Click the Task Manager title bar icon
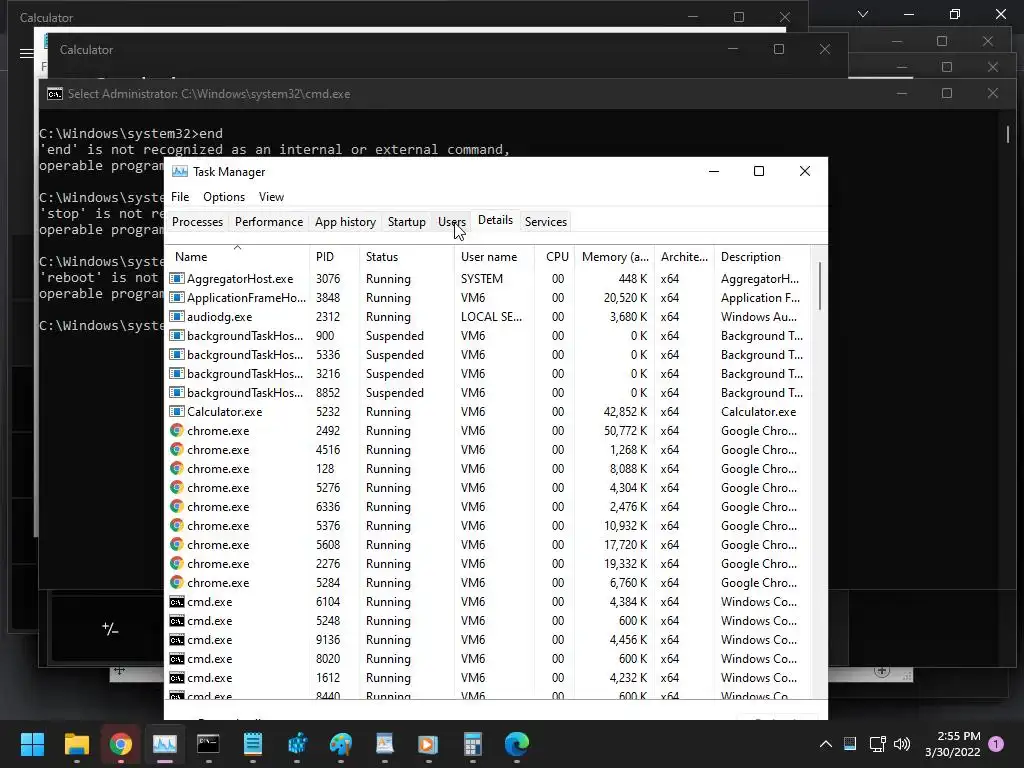 click(180, 171)
